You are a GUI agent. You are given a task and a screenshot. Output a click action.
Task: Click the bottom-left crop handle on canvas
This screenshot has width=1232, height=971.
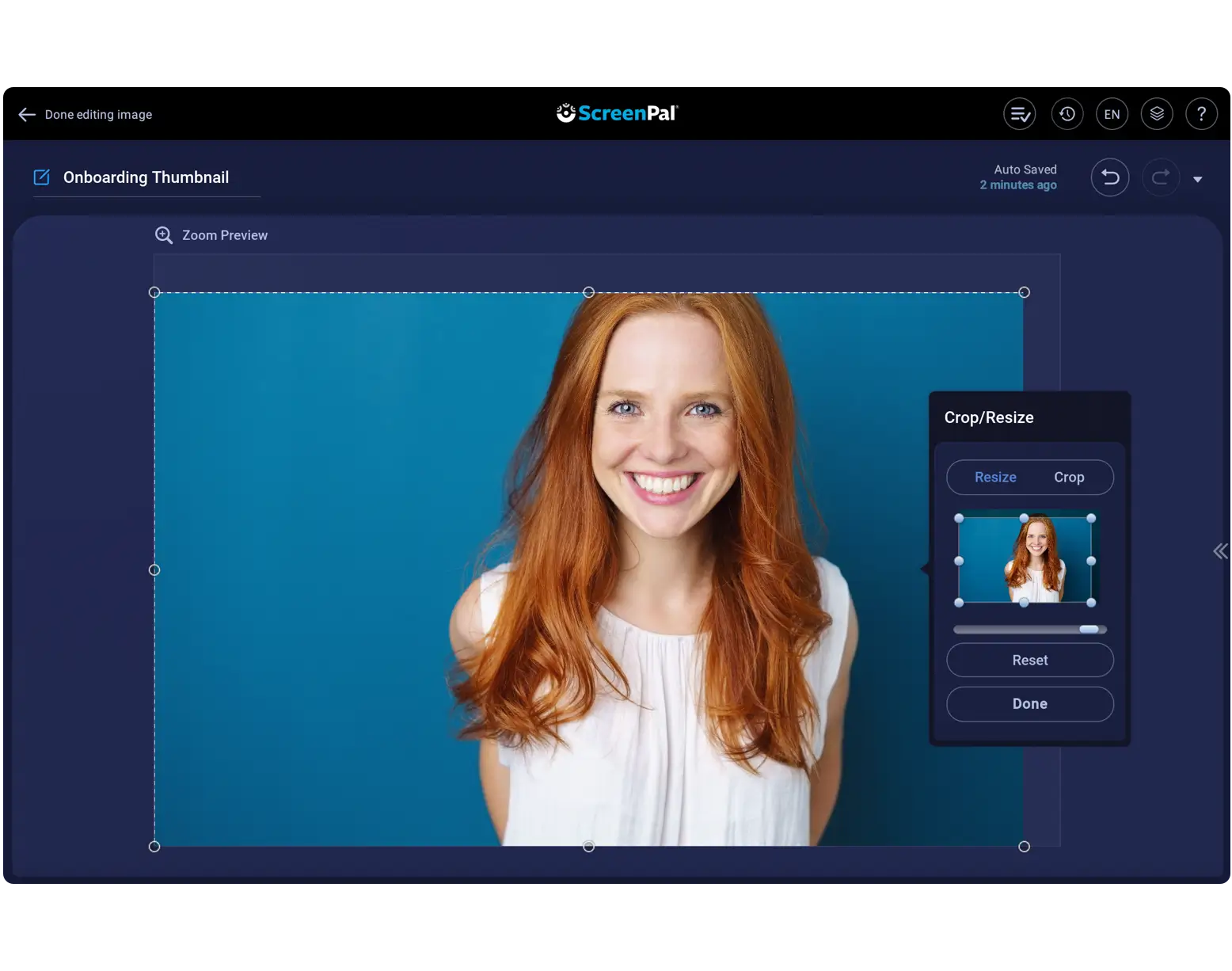pos(154,847)
